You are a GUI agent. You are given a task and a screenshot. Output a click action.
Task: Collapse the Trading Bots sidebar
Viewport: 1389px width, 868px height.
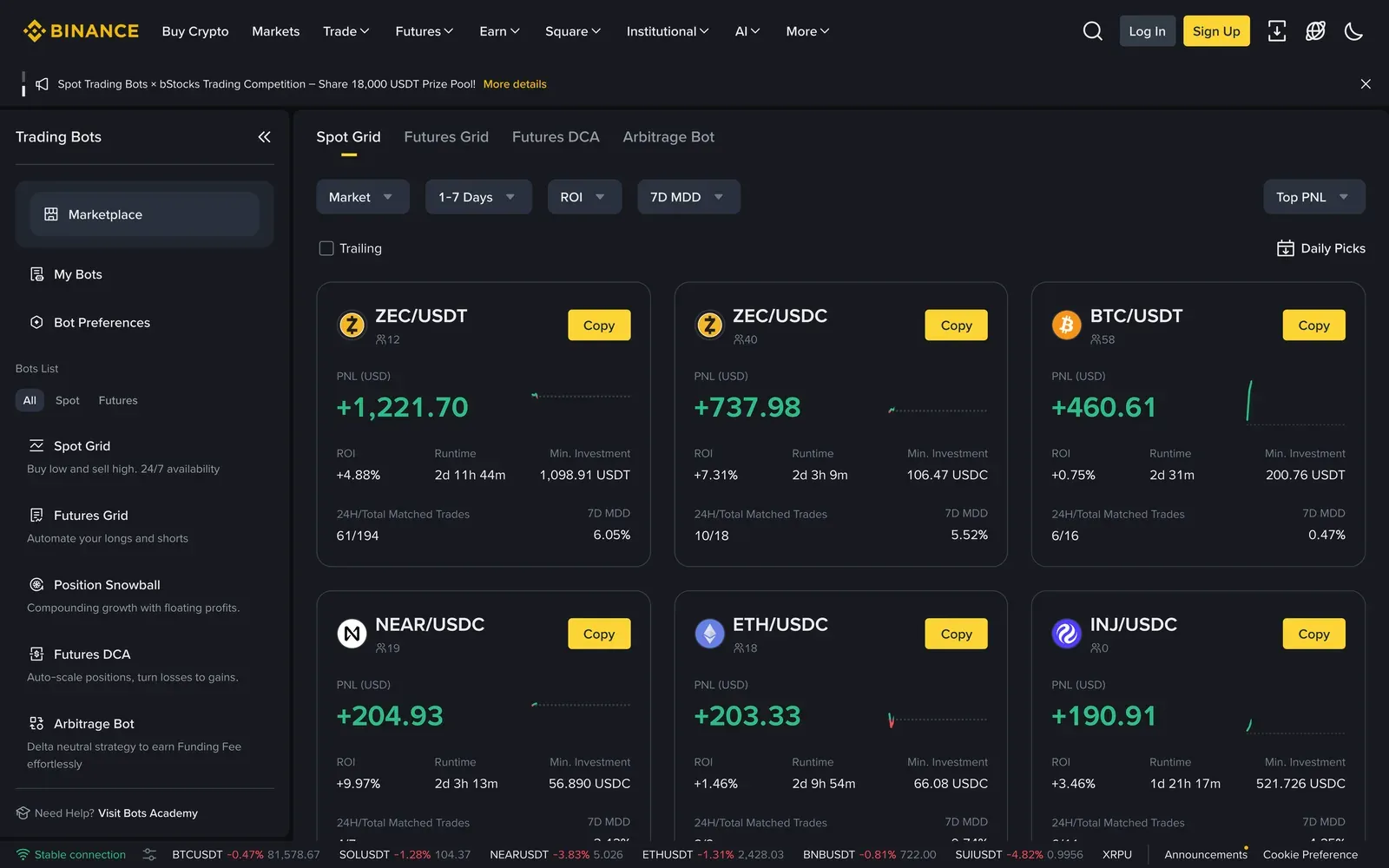pos(265,137)
